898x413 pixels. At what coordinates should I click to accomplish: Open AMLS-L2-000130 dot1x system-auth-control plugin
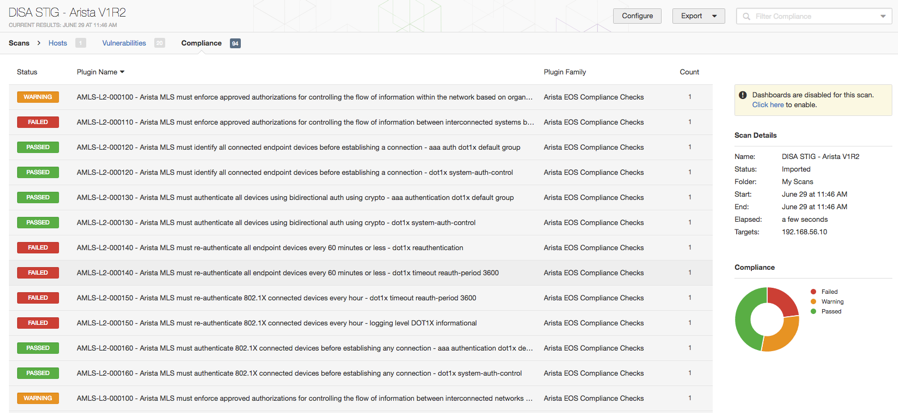click(x=276, y=222)
